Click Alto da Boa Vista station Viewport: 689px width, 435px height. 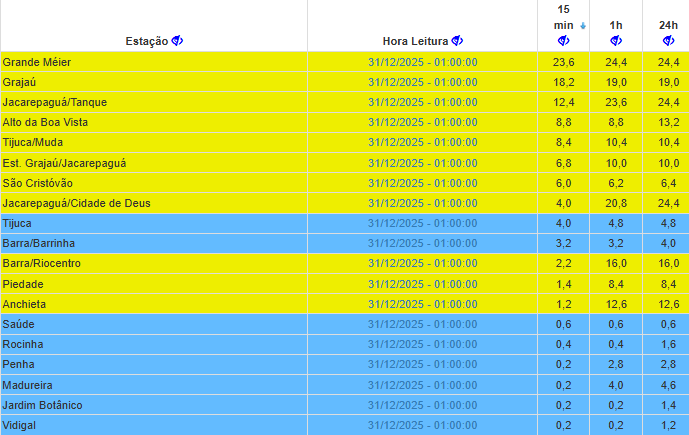tap(45, 122)
